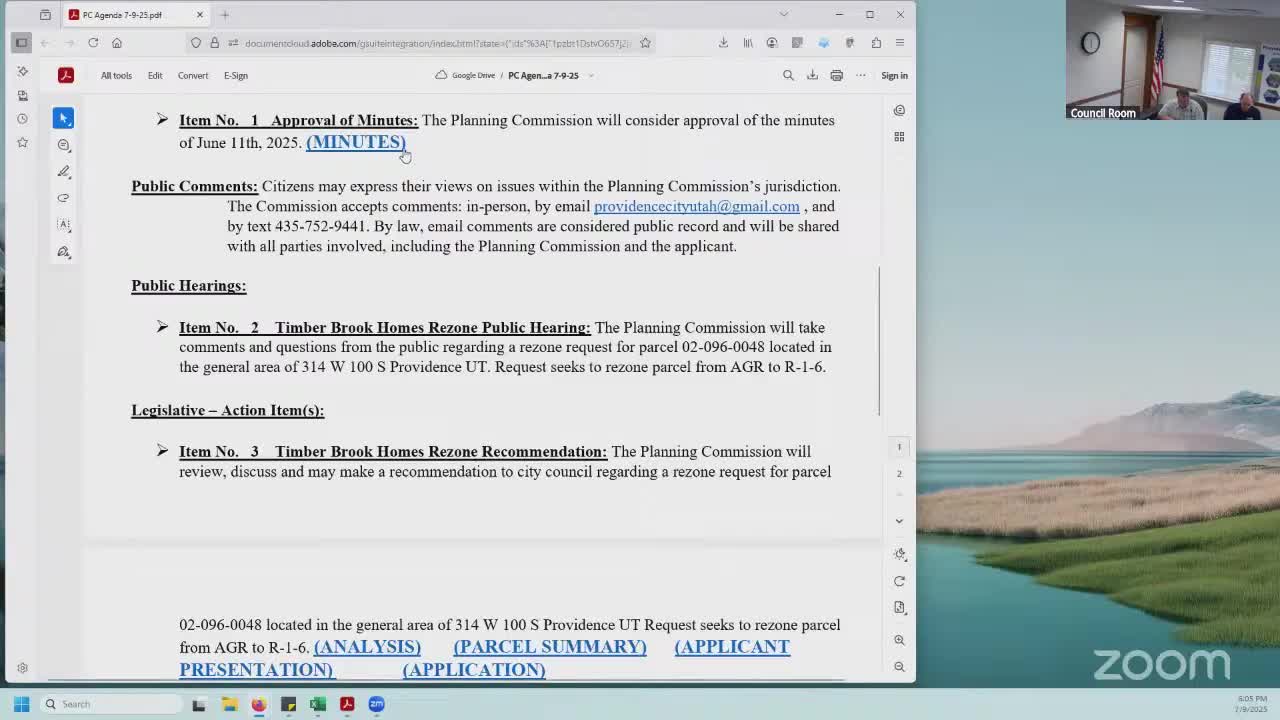Image resolution: width=1280 pixels, height=720 pixels.
Task: Open a new browser tab
Action: [x=225, y=15]
